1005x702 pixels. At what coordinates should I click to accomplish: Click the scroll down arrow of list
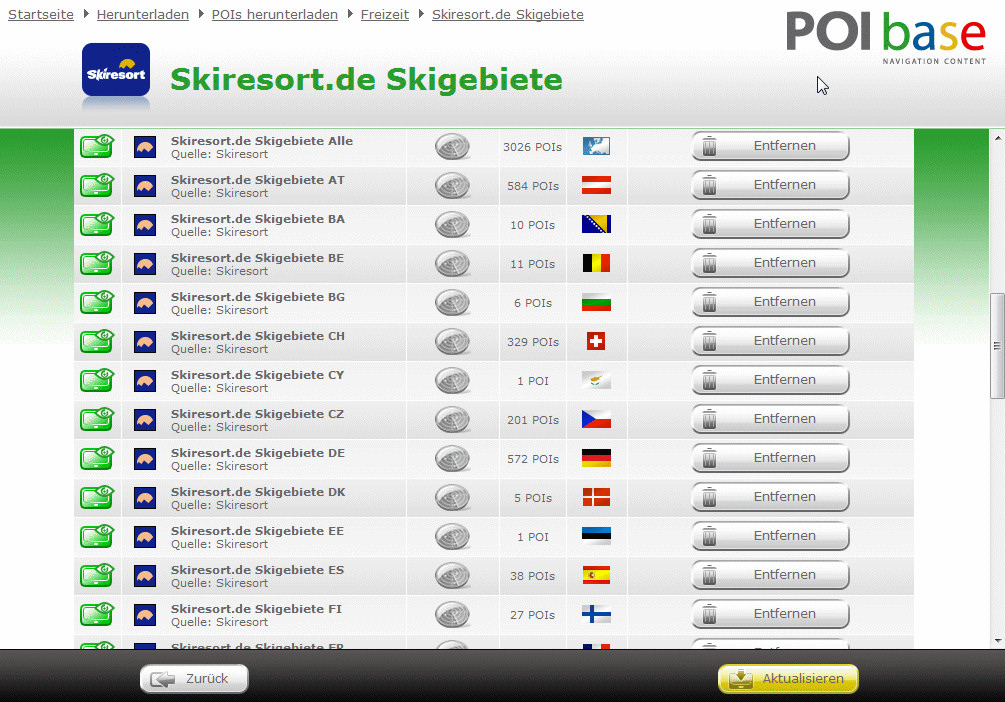coord(997,640)
